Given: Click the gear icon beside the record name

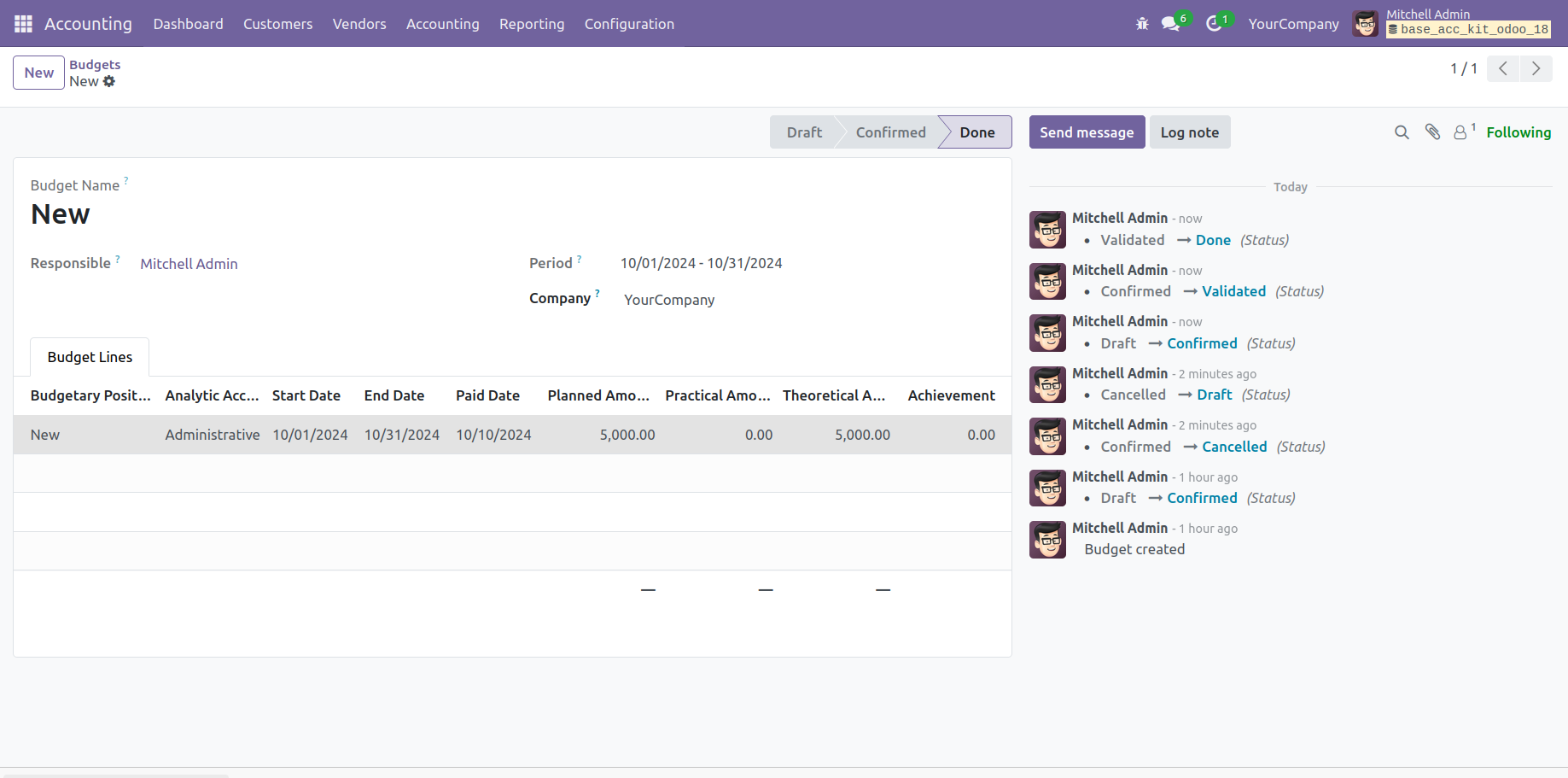Looking at the screenshot, I should click(x=109, y=82).
